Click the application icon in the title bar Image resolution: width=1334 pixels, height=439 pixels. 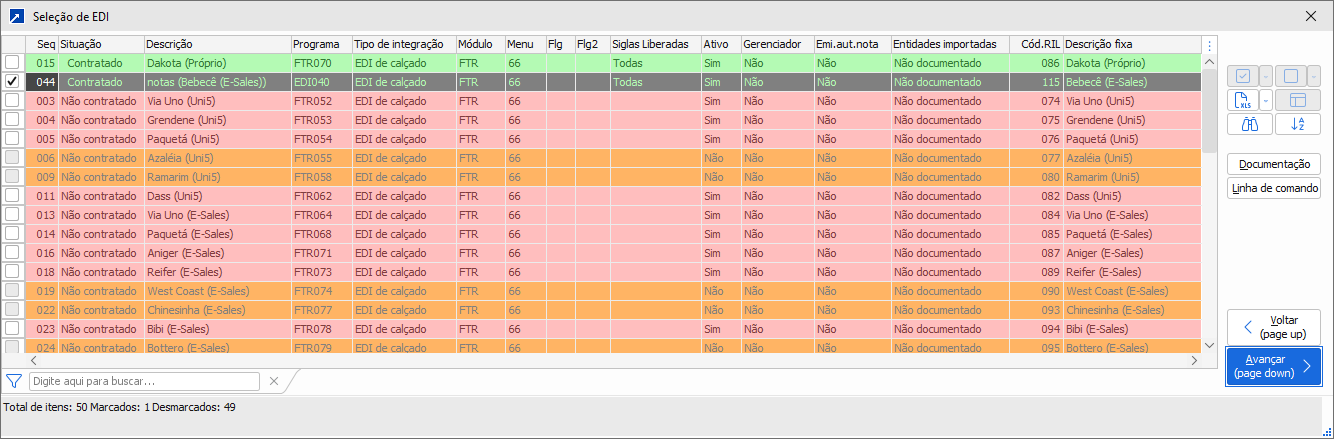[x=16, y=16]
